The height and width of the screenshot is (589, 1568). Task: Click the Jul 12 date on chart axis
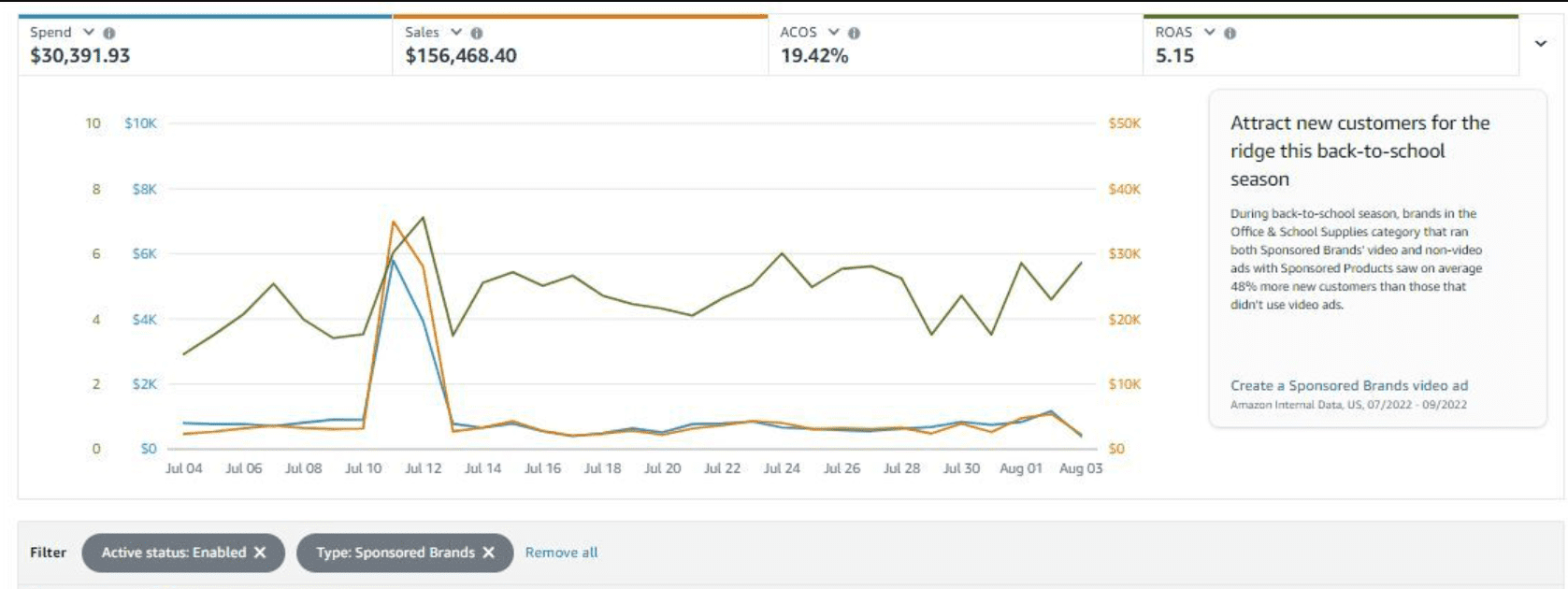pos(423,468)
